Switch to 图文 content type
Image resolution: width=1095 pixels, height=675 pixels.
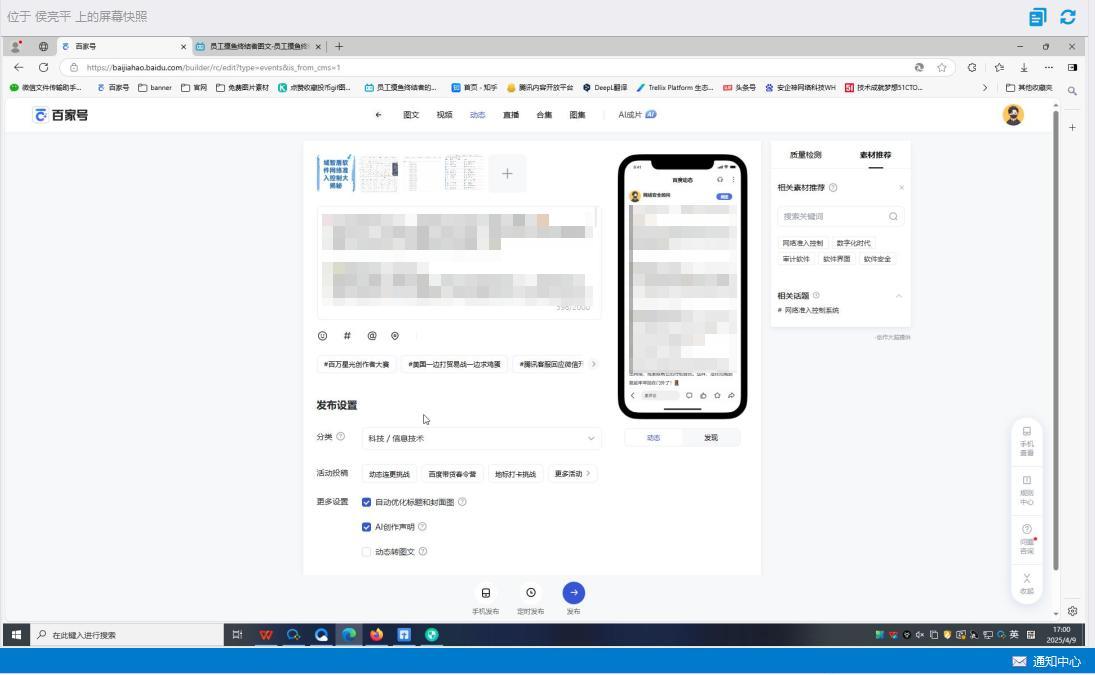pyautogui.click(x=411, y=114)
